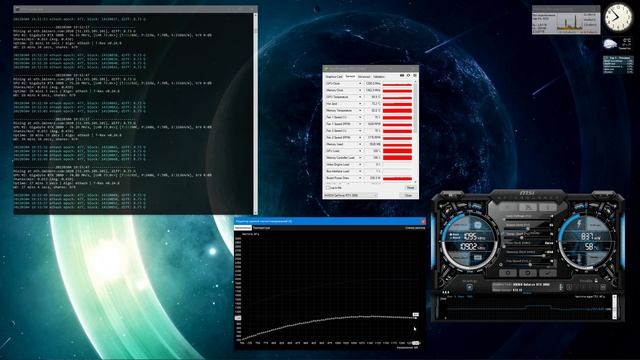Viewport: 640px width, 360px height.
Task: Switch to temperature tab in curve editor
Action: [262, 228]
